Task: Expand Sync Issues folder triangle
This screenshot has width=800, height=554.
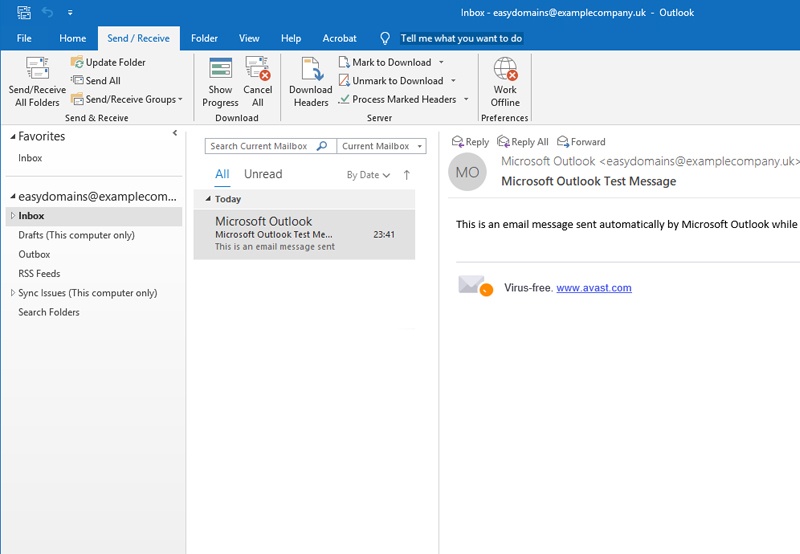Action: click(13, 293)
